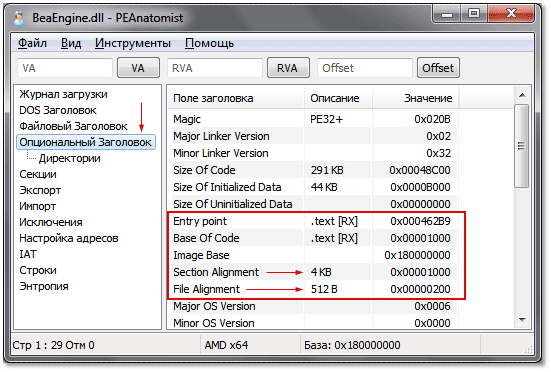Click the Поле заголовка column header

coord(236,98)
